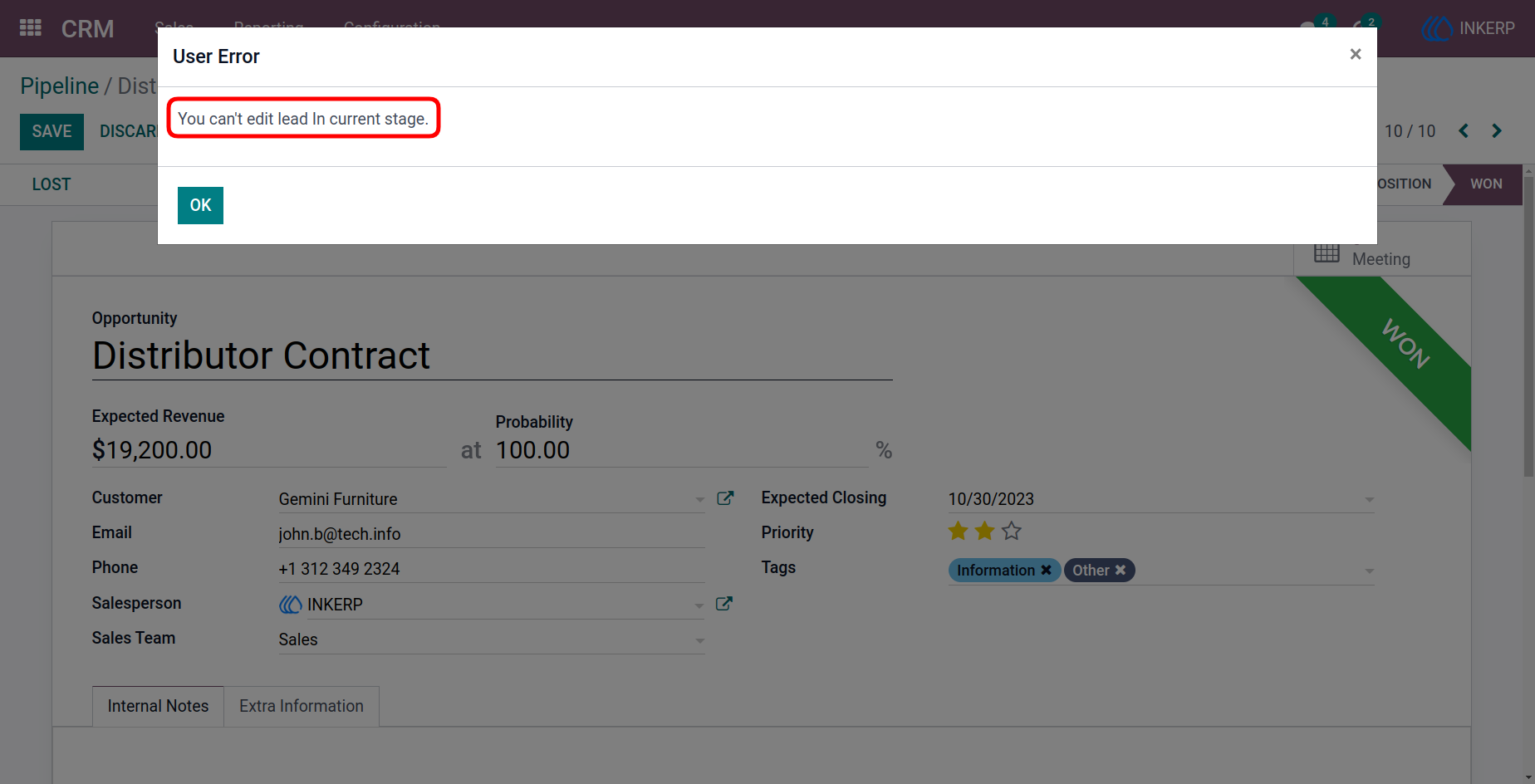
Task: Switch to the Extra Information tab
Action: [x=302, y=706]
